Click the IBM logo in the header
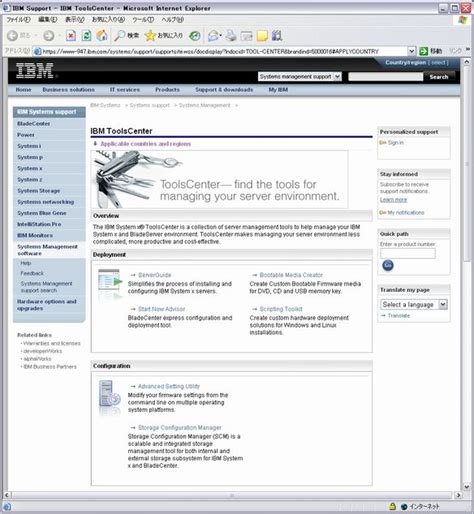The height and width of the screenshot is (514, 474). (x=35, y=71)
